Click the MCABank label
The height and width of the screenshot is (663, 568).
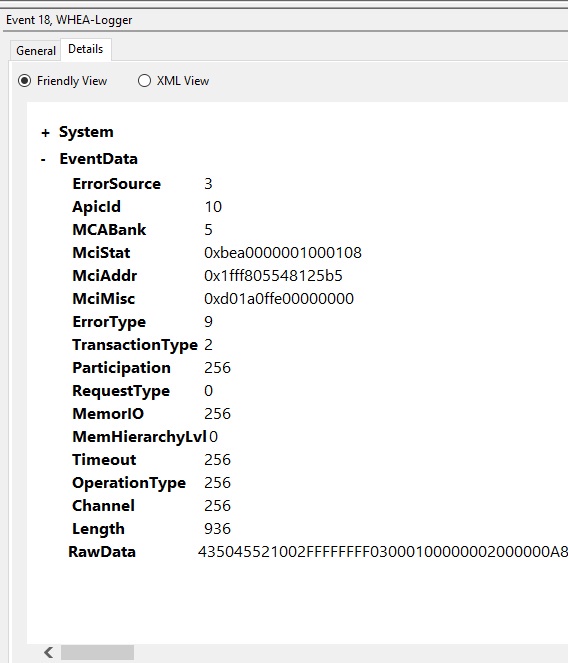tap(109, 230)
